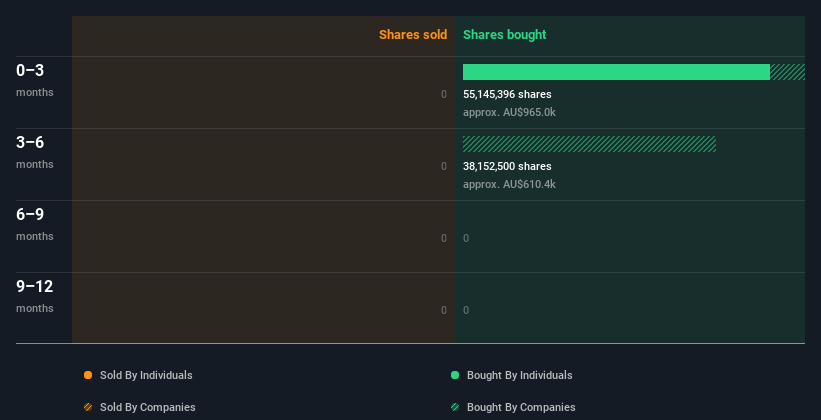Click the 6–9 months row label
821x420 pixels.
35,224
